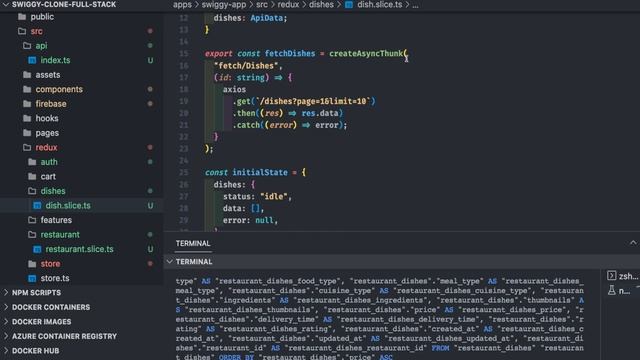Screen dimensions: 640x360
Task: Expand the pages folder
Action: (x=47, y=133)
